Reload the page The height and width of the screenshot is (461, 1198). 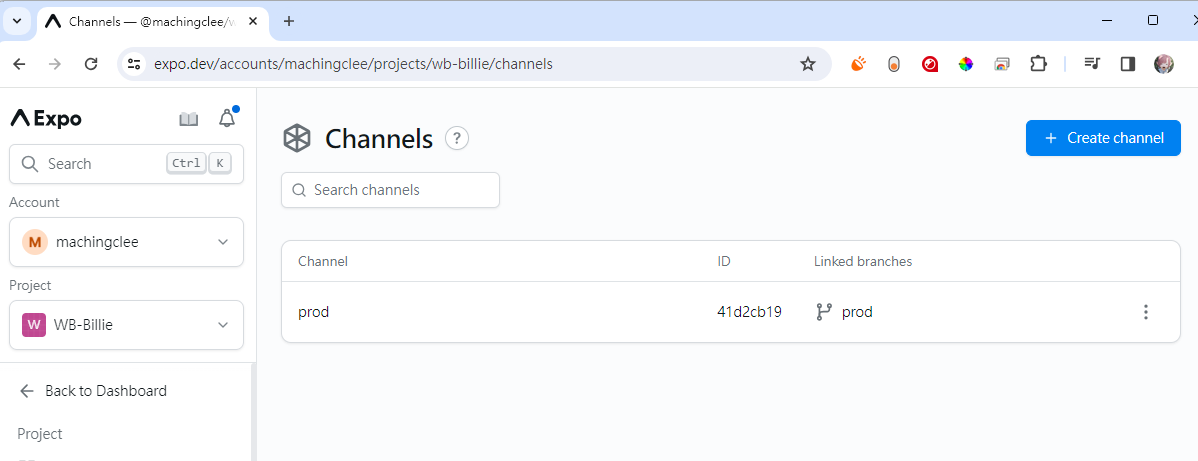(x=91, y=64)
